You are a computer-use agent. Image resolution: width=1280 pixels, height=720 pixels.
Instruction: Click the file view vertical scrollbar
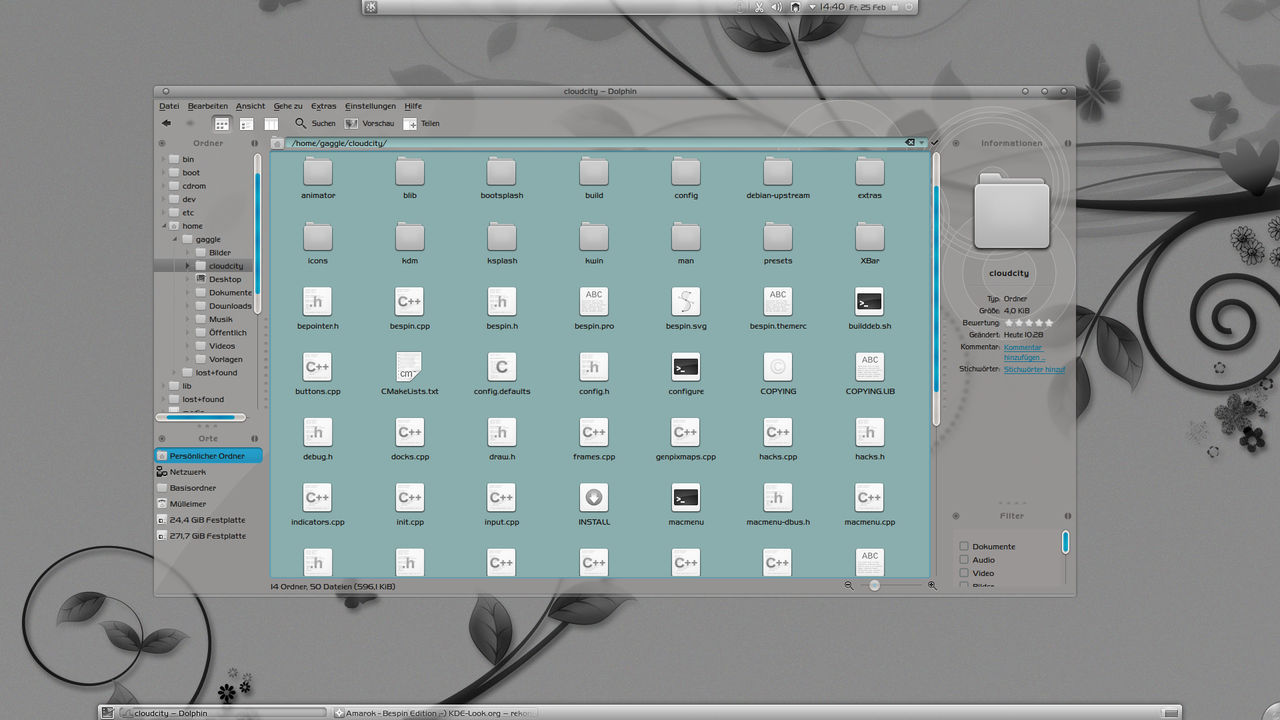tap(936, 289)
